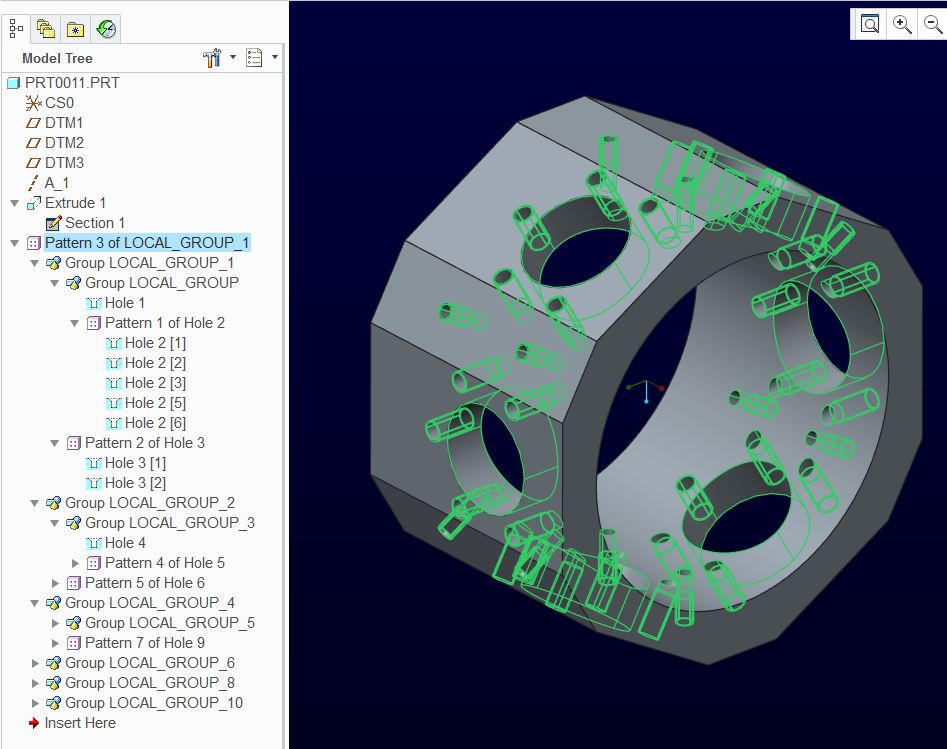The height and width of the screenshot is (749, 947).
Task: Open Model Tree settings hammer icon
Action: click(x=212, y=58)
